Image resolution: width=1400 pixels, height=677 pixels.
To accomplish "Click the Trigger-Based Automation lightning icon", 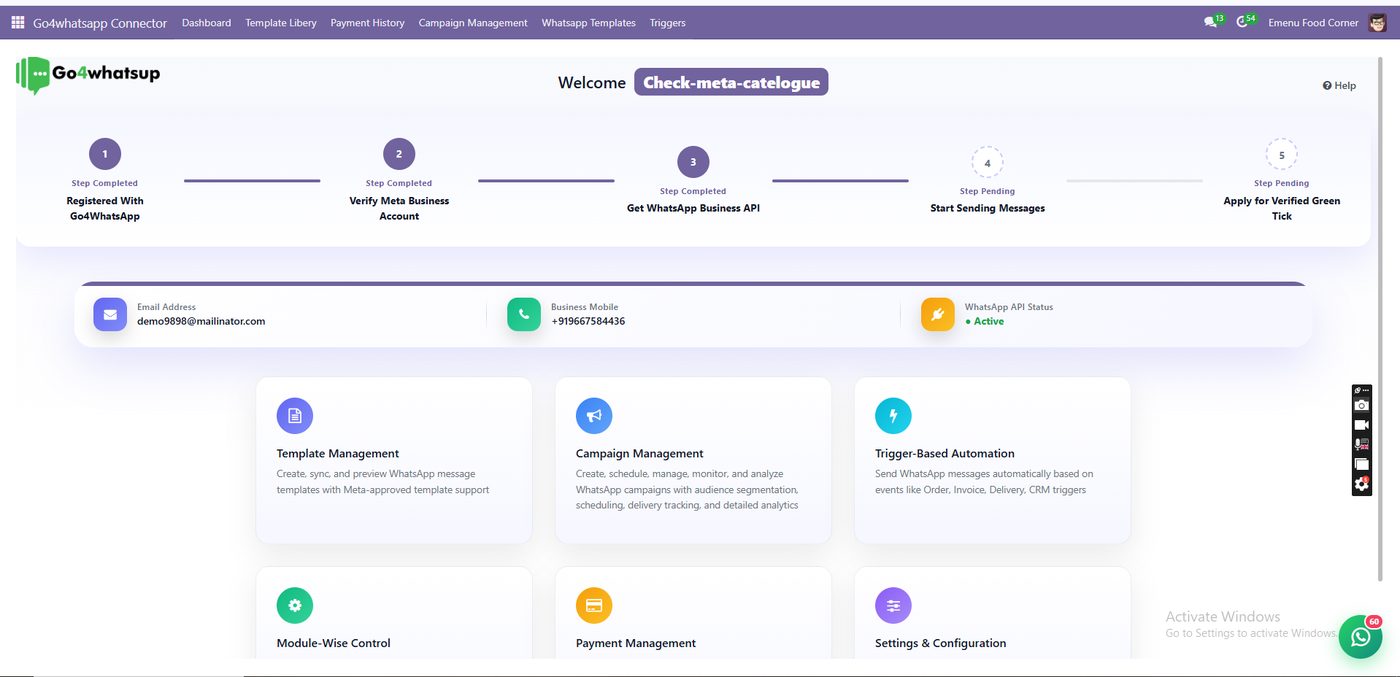I will (893, 416).
